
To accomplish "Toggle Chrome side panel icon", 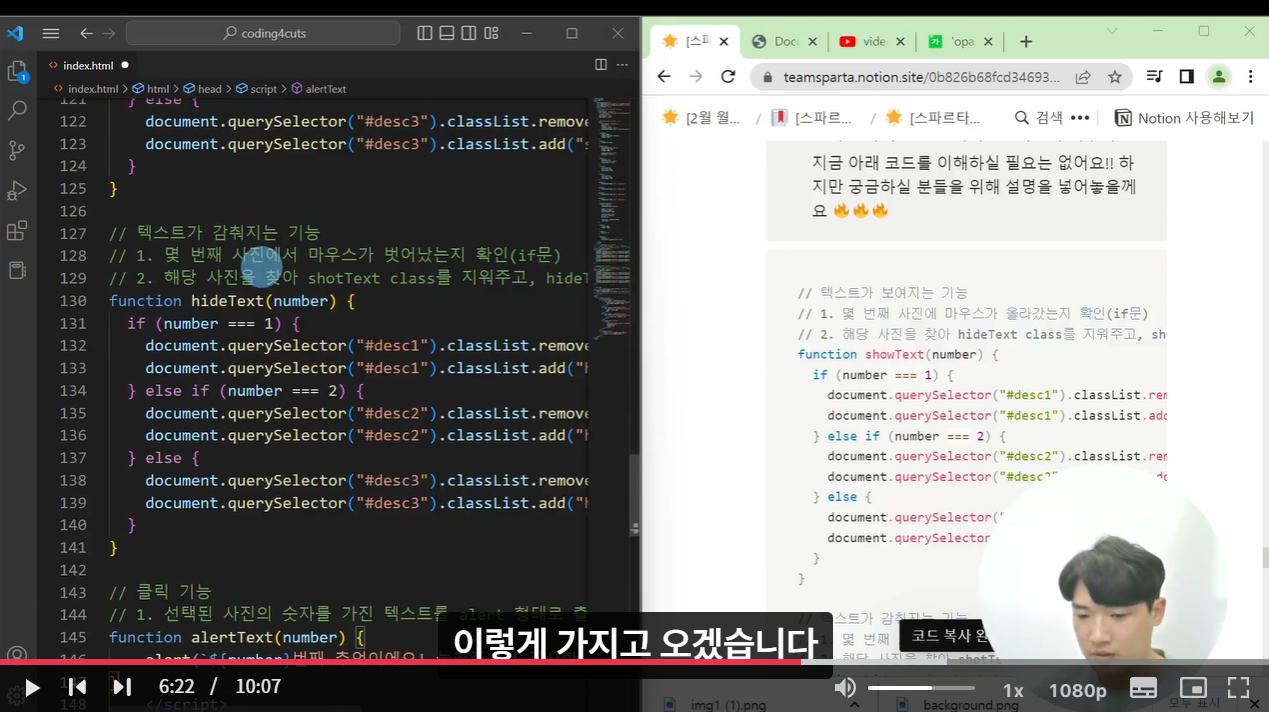I will (1187, 77).
